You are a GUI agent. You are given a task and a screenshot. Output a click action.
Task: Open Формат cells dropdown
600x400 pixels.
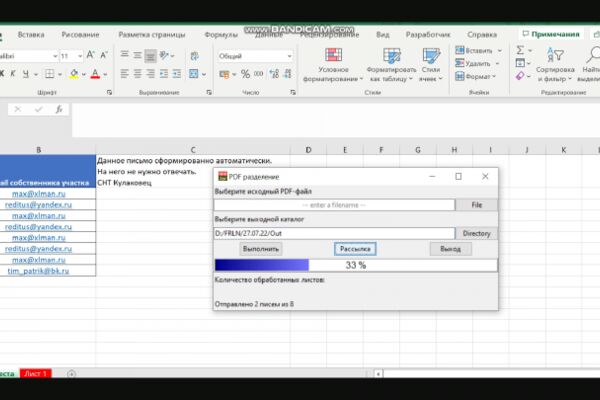[x=476, y=77]
